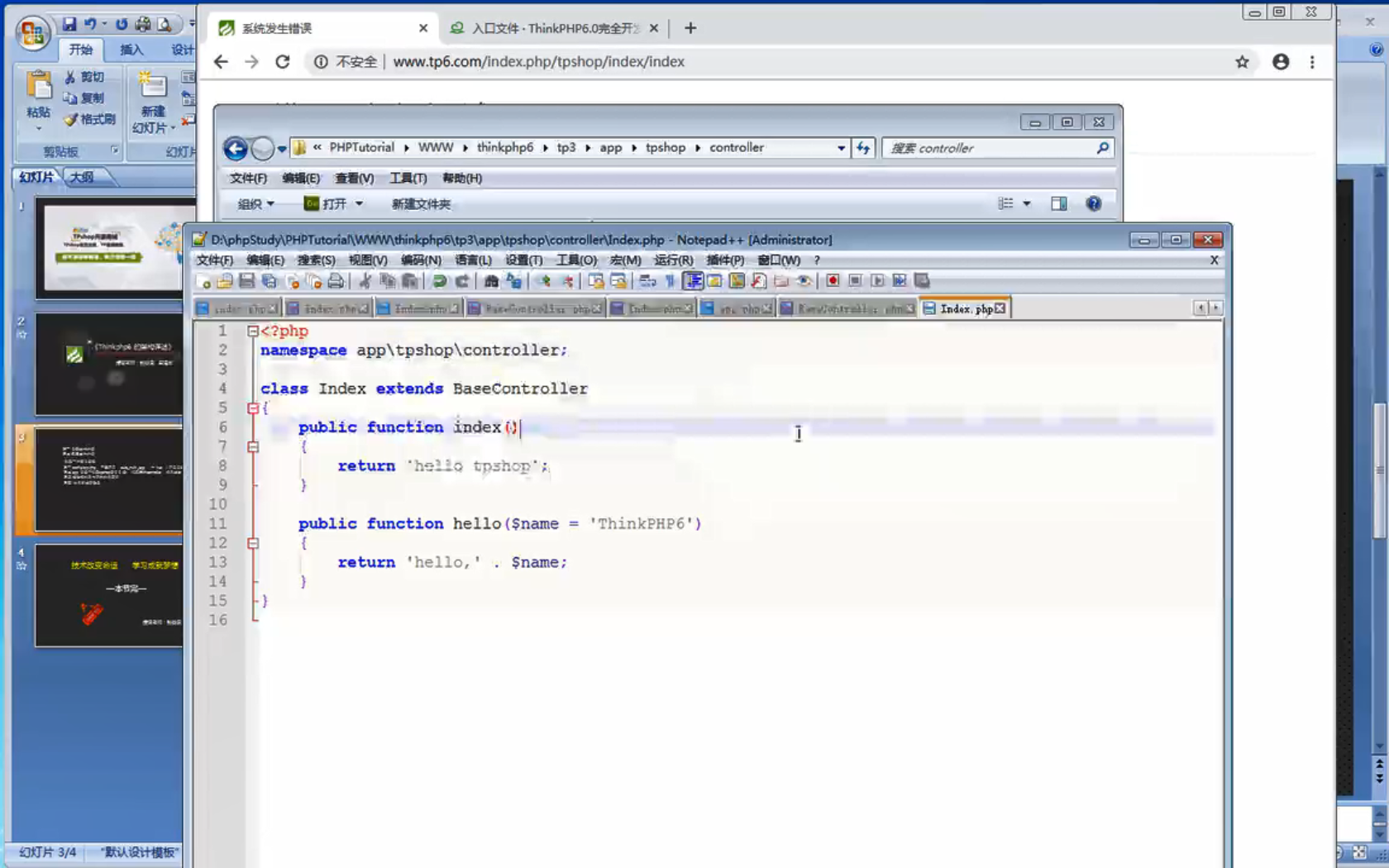Open the 设置(T) menu in Notepad++
The height and width of the screenshot is (868, 1389).
point(524,260)
